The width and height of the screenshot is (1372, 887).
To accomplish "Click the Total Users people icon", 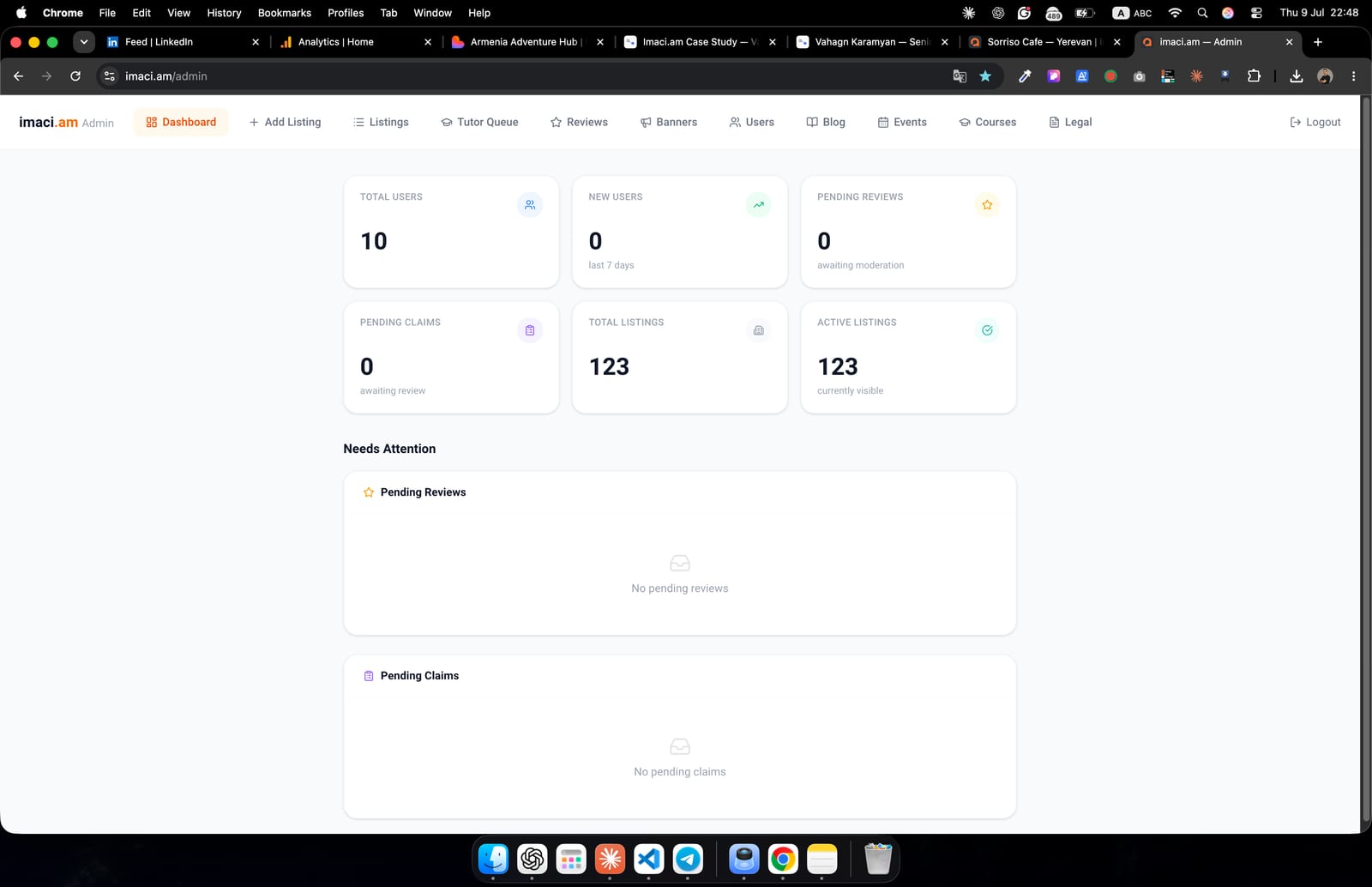I will pyautogui.click(x=530, y=205).
